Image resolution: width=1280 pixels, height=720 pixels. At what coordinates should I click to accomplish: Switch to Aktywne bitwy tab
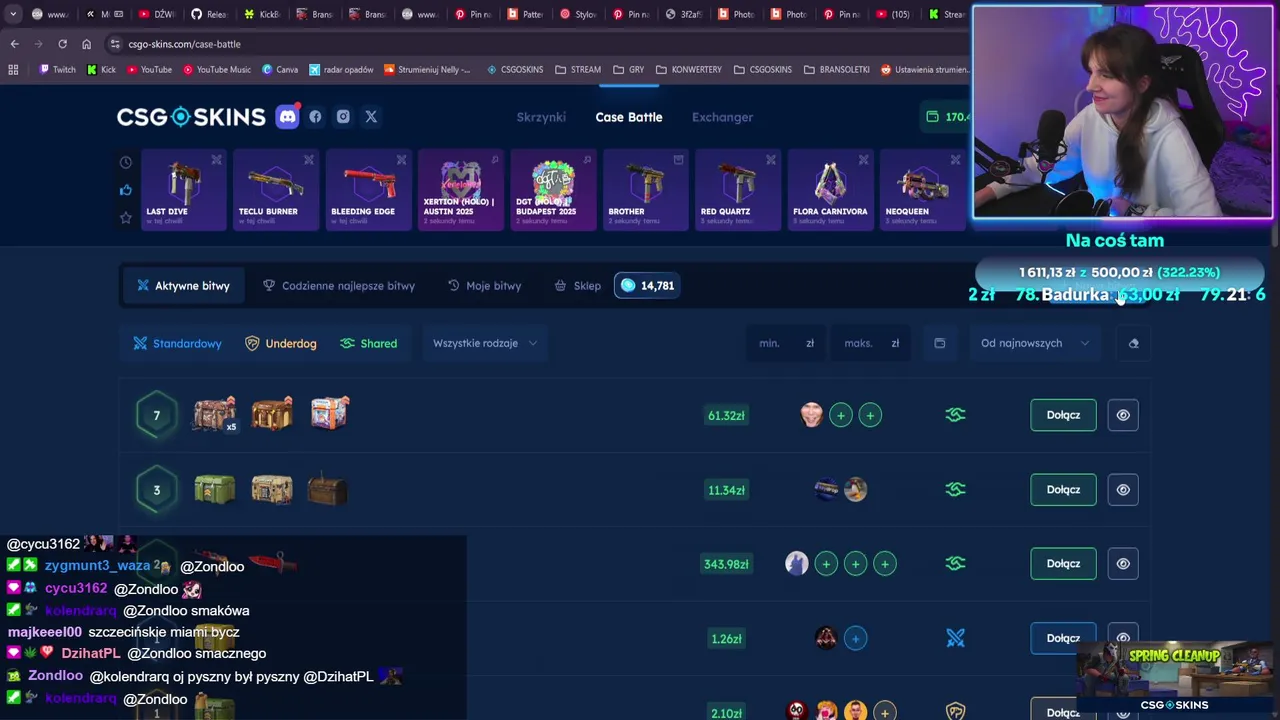click(183, 286)
